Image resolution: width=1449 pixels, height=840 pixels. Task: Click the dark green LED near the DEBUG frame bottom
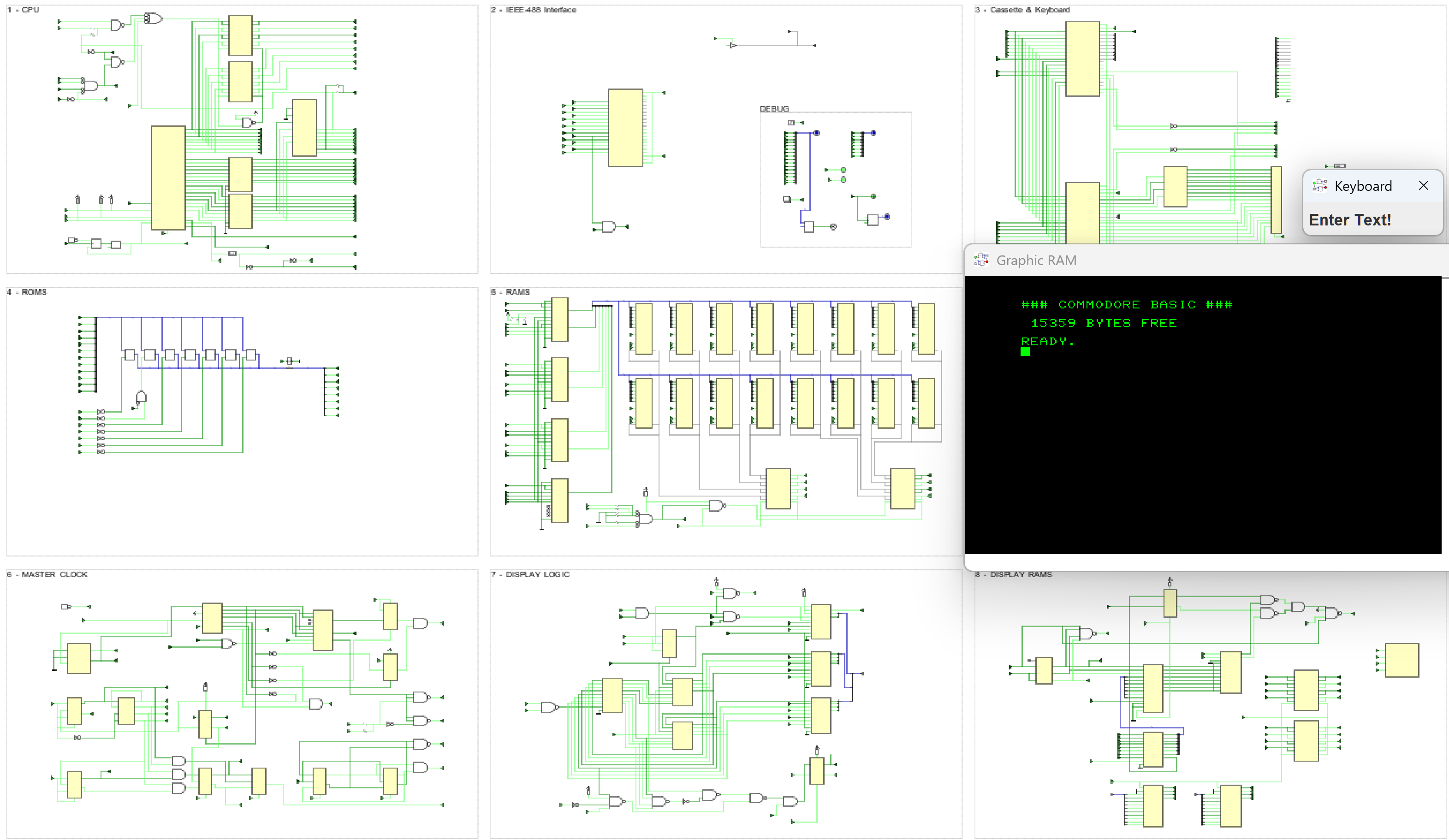(874, 197)
